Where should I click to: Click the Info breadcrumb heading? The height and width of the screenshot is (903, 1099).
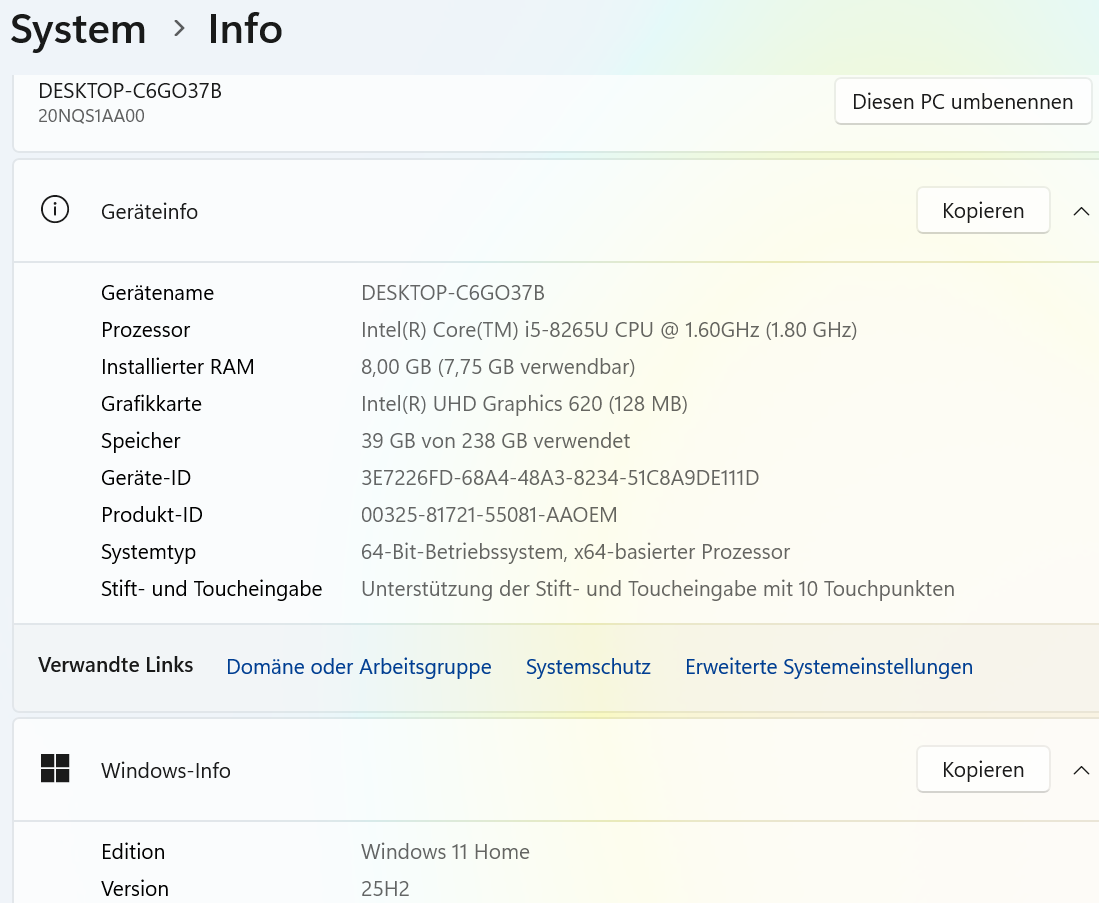click(x=245, y=29)
